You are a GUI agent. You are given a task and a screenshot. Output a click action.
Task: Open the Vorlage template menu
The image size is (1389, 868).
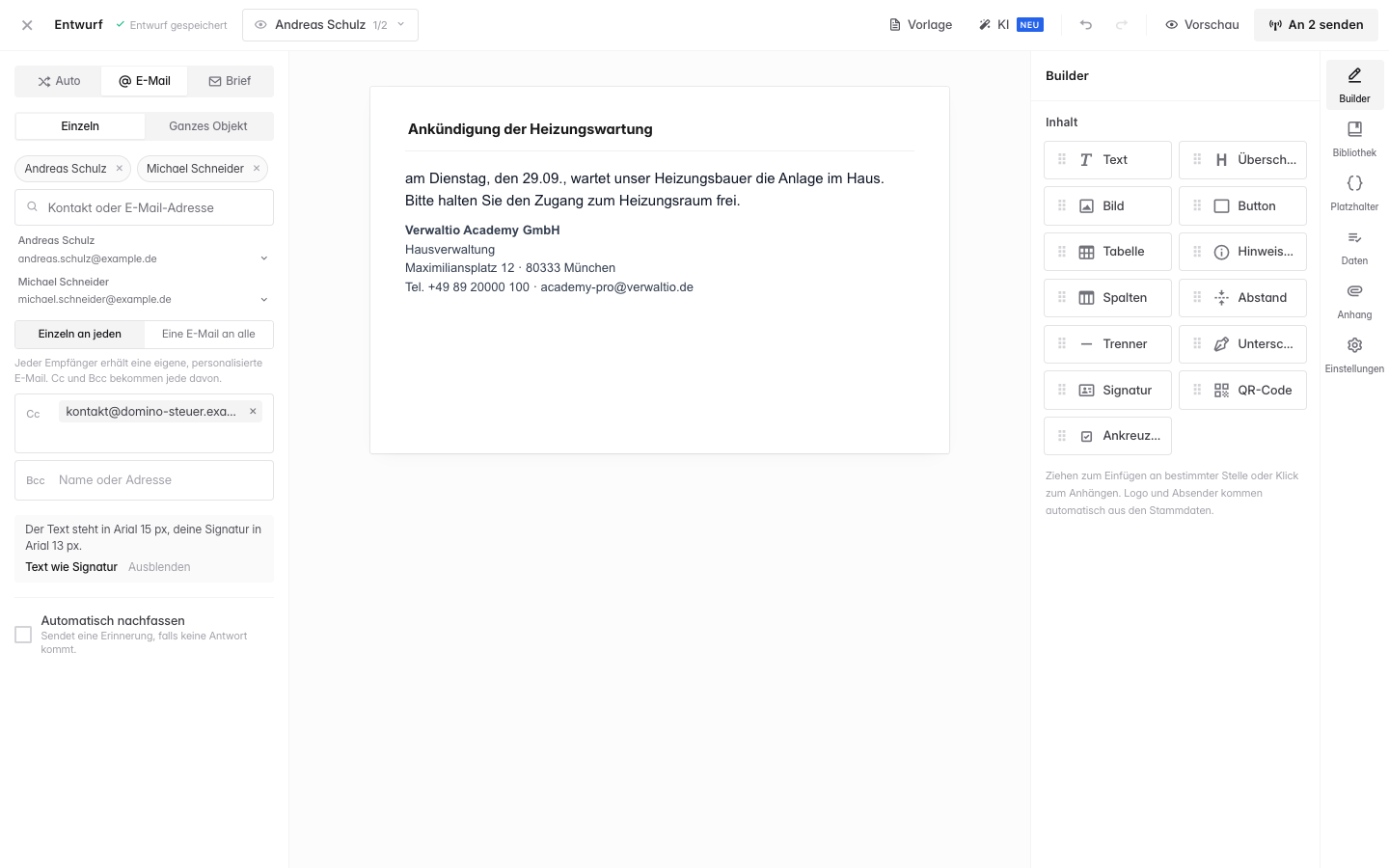[x=920, y=25]
